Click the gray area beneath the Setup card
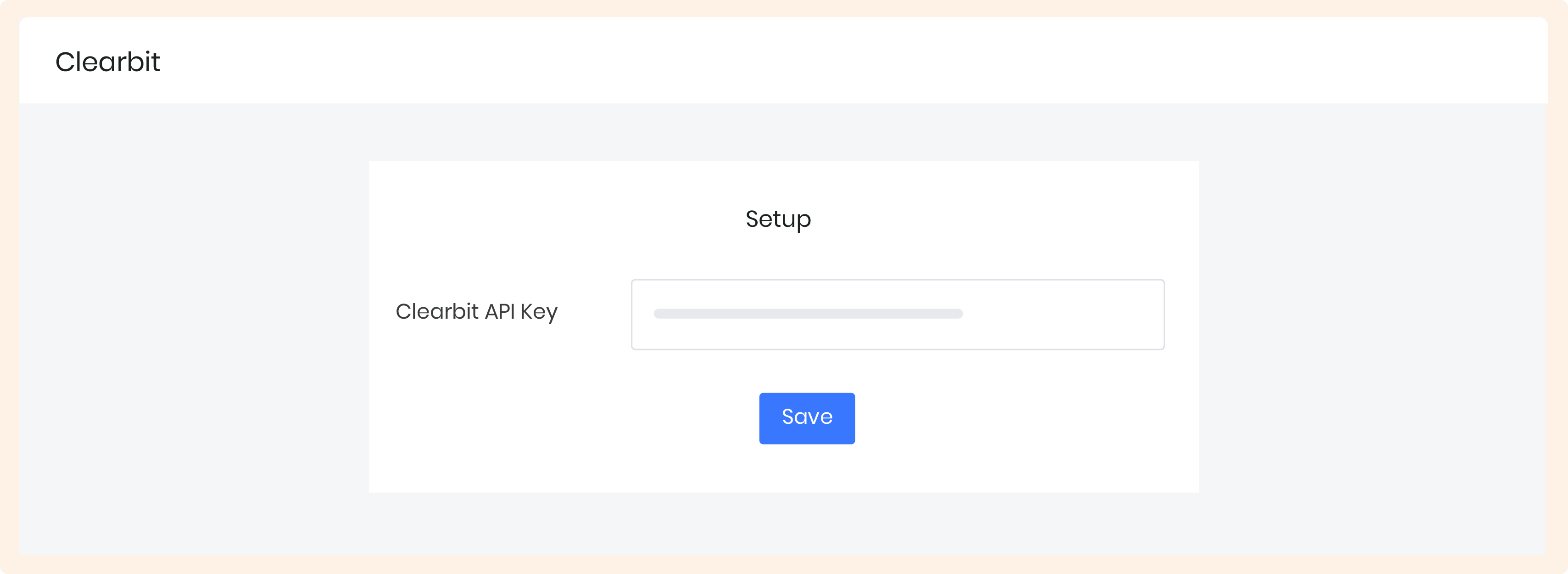 click(x=784, y=524)
